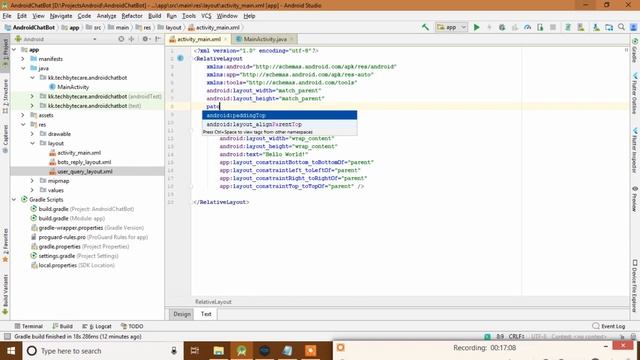Viewport: 640px width, 360px height.
Task: Open the Terminal tool window
Action: [29, 326]
